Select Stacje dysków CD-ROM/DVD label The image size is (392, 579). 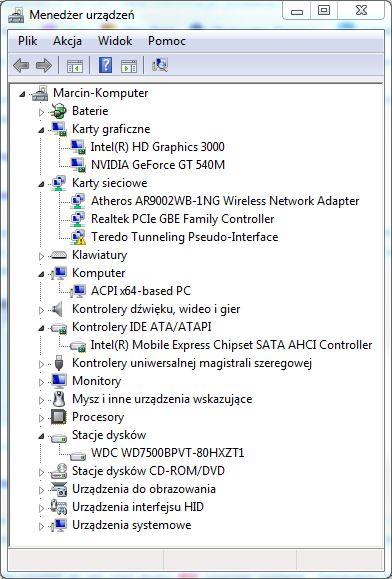tap(148, 471)
